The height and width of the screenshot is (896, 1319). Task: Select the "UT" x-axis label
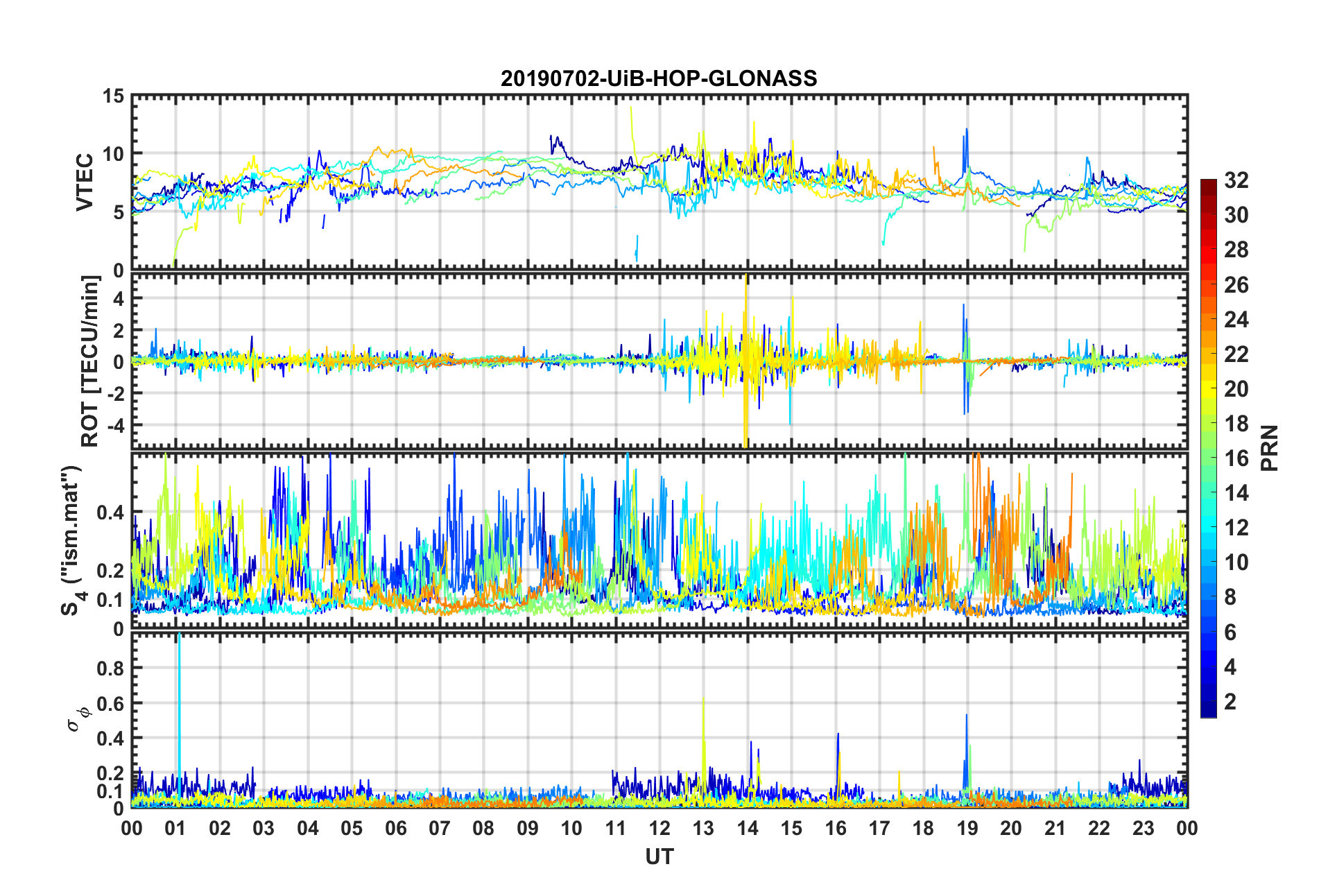[x=659, y=857]
